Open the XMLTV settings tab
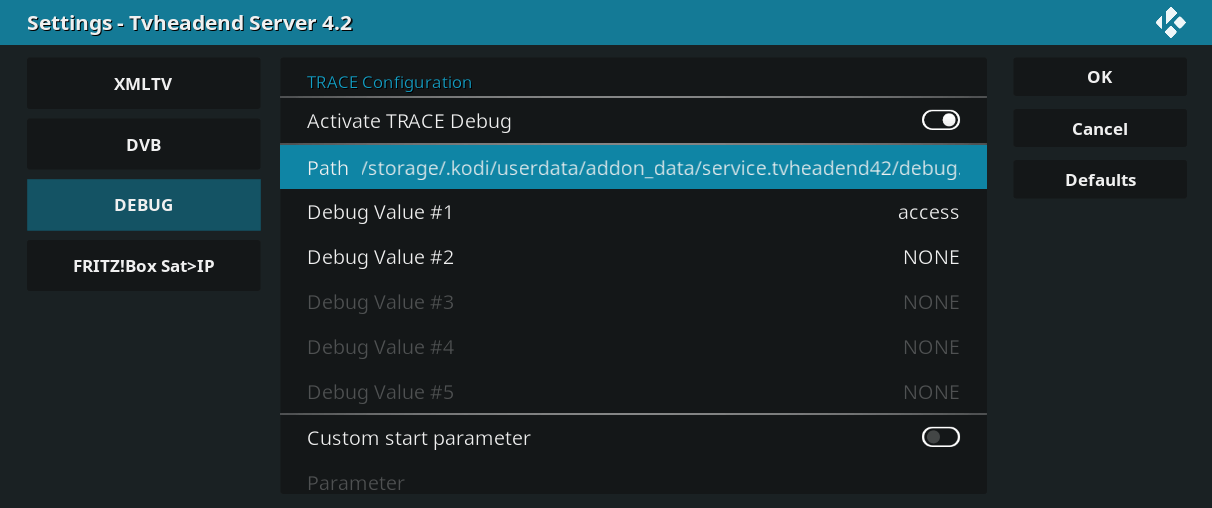The width and height of the screenshot is (1212, 508). (143, 84)
